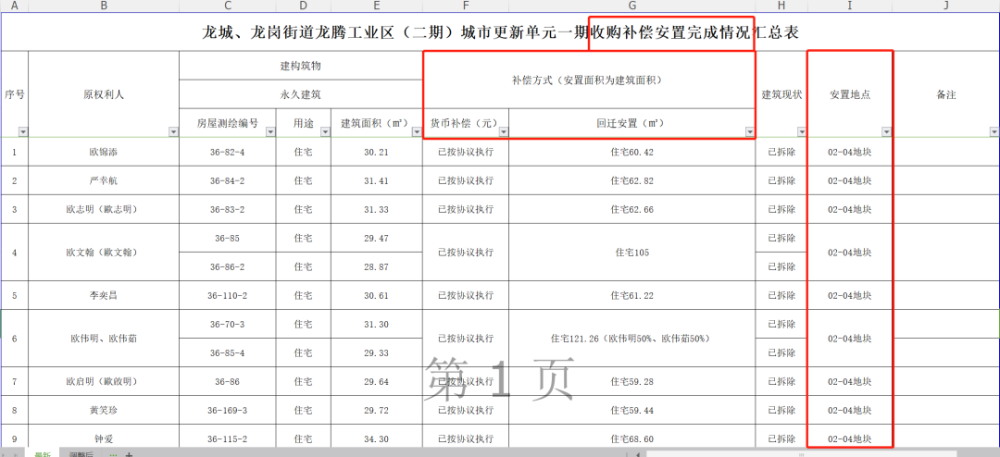1000x457 pixels.
Task: Select the name cell 李奕昌
Action: 104,296
